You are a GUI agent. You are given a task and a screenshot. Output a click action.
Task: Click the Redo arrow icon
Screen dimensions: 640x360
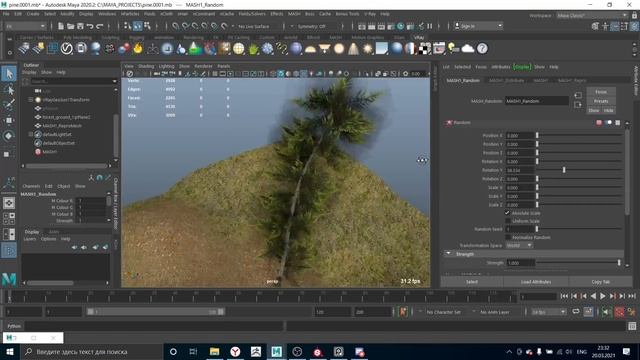[x=100, y=26]
